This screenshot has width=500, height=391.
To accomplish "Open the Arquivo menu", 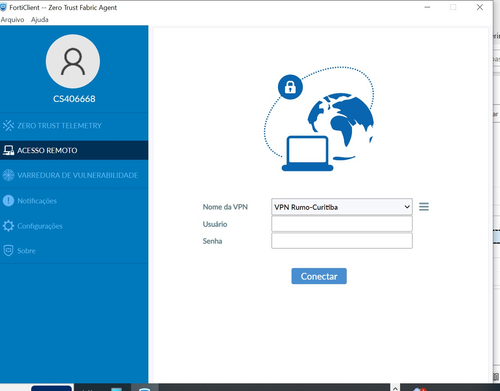I will click(x=12, y=20).
